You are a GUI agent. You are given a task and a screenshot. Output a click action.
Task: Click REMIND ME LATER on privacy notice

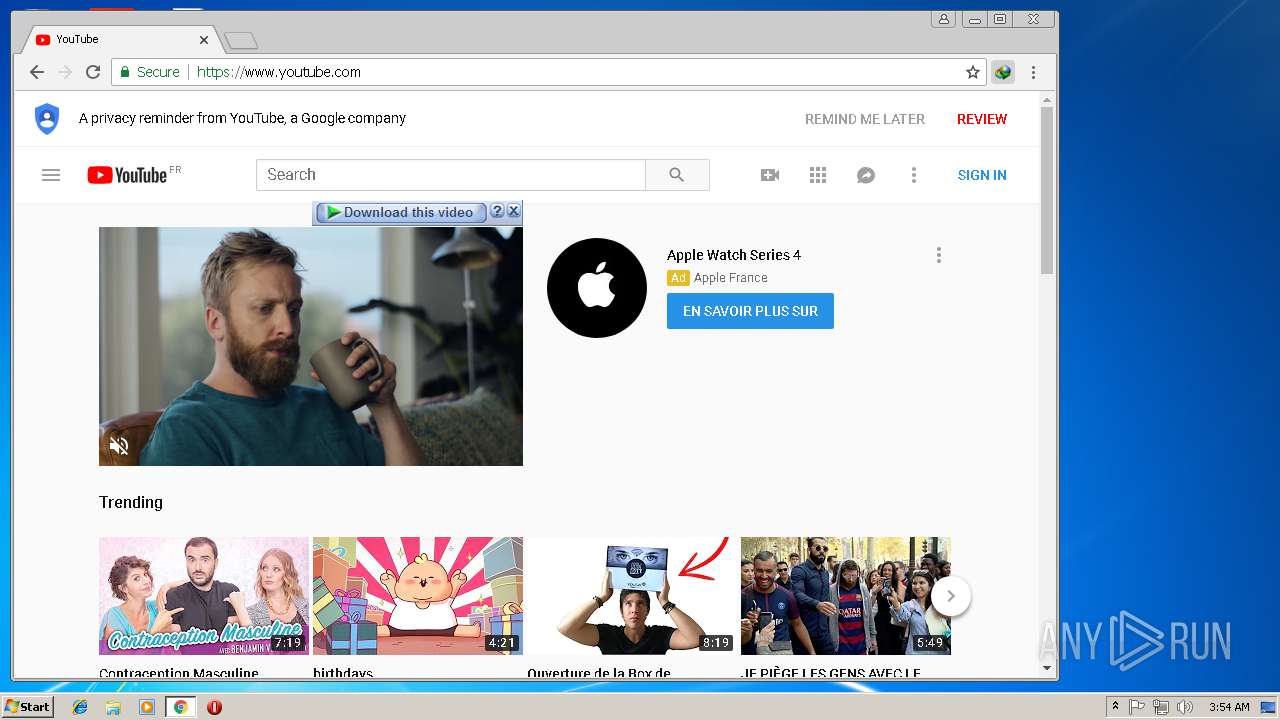tap(865, 119)
